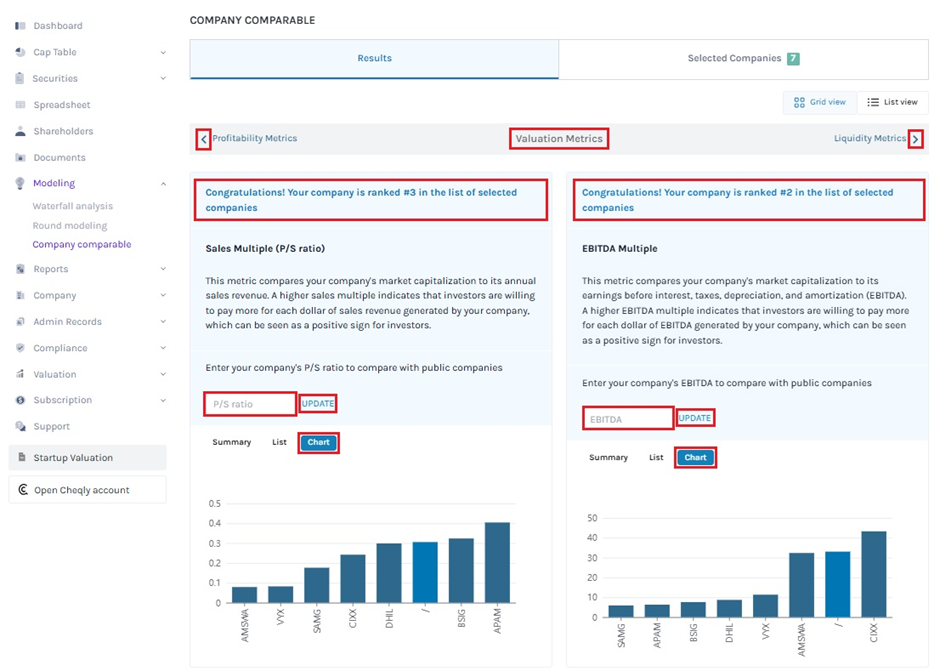Click the highlighted bar in EBITDA chart
940x671 pixels.
coord(838,584)
